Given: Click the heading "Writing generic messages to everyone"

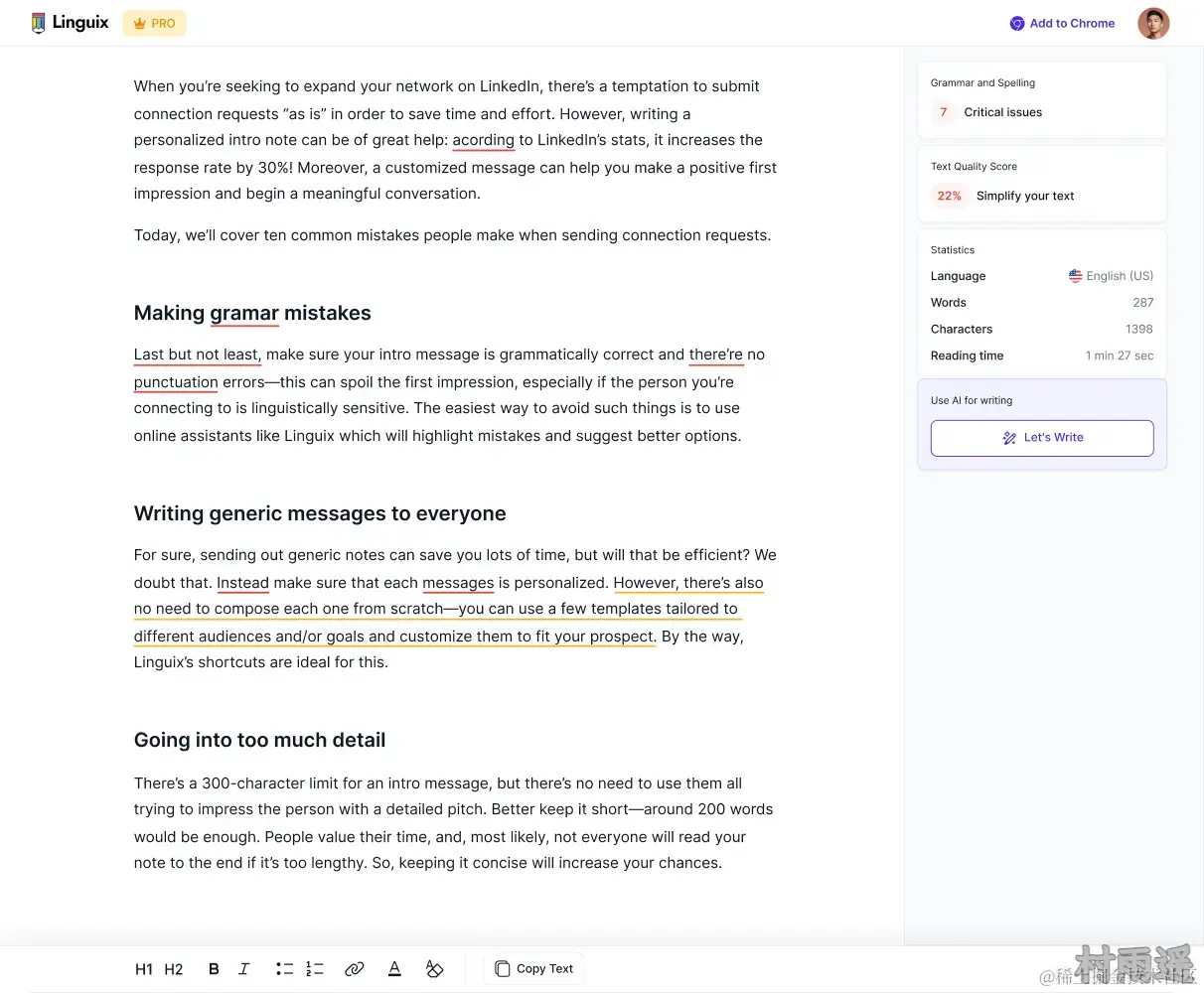Looking at the screenshot, I should (x=320, y=513).
